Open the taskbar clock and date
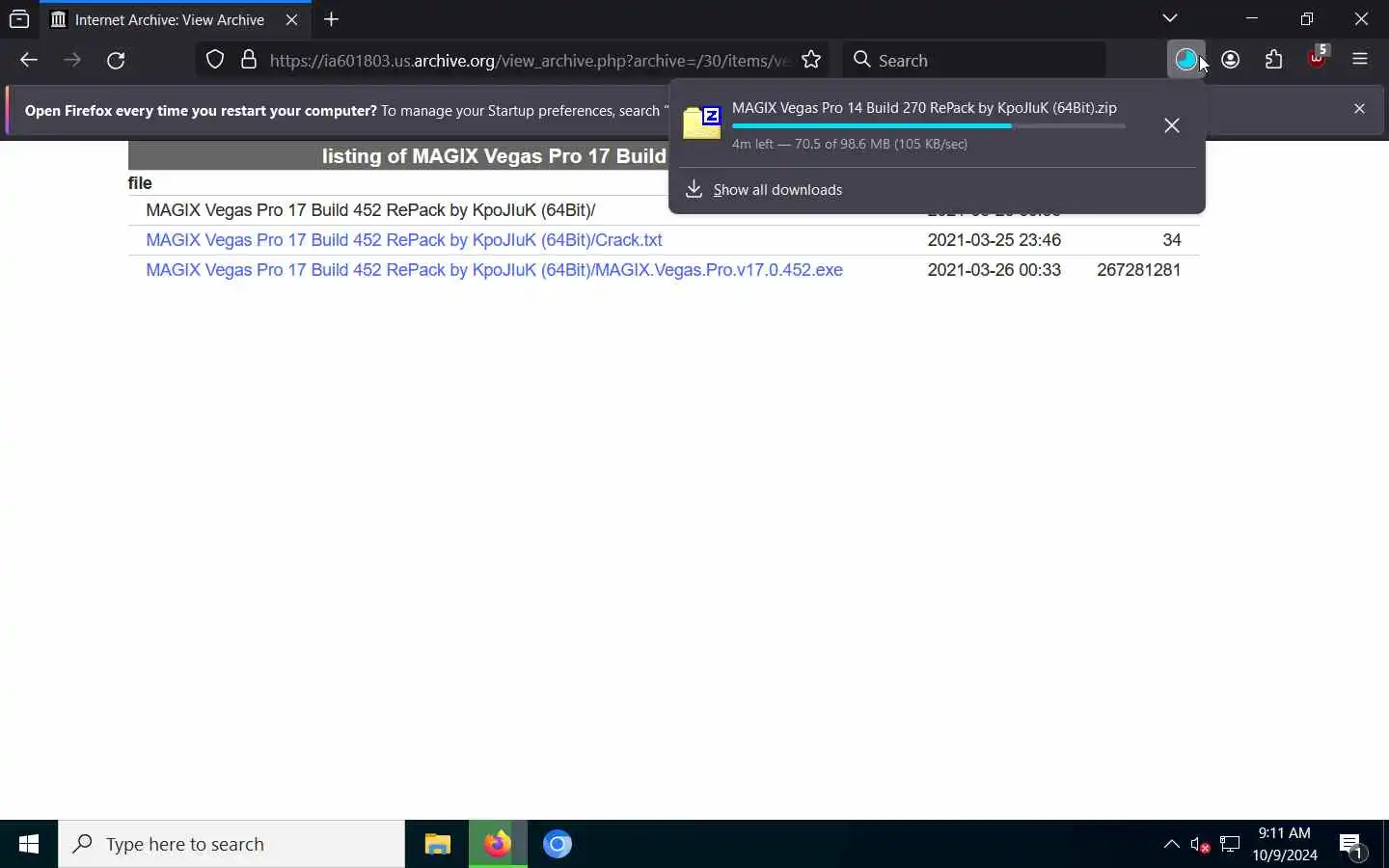This screenshot has width=1389, height=868. (1285, 844)
